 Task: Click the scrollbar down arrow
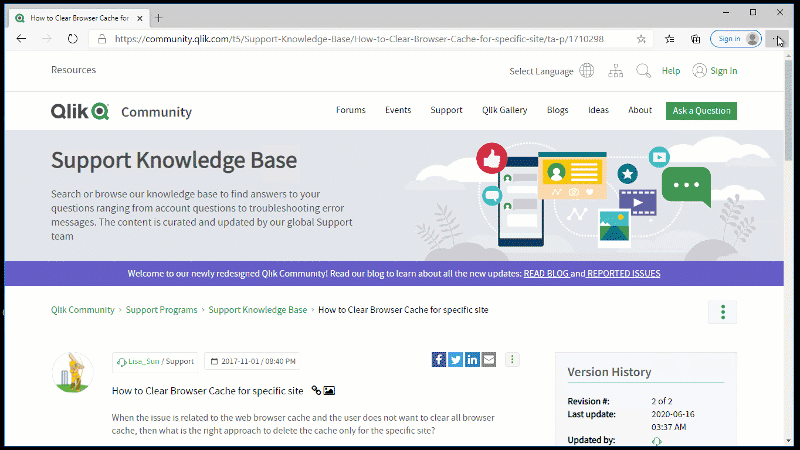(789, 441)
